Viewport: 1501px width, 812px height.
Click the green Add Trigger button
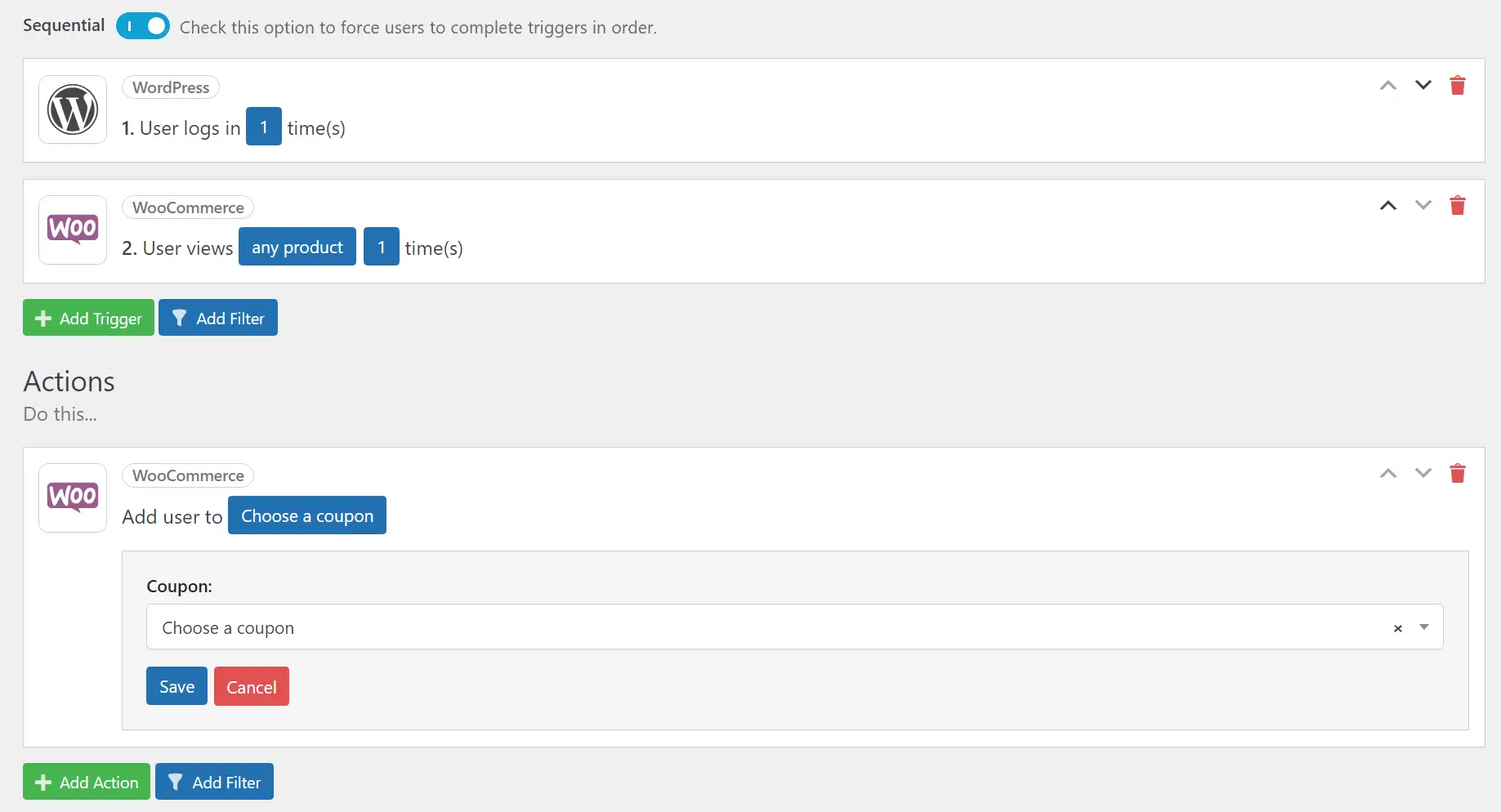(88, 318)
